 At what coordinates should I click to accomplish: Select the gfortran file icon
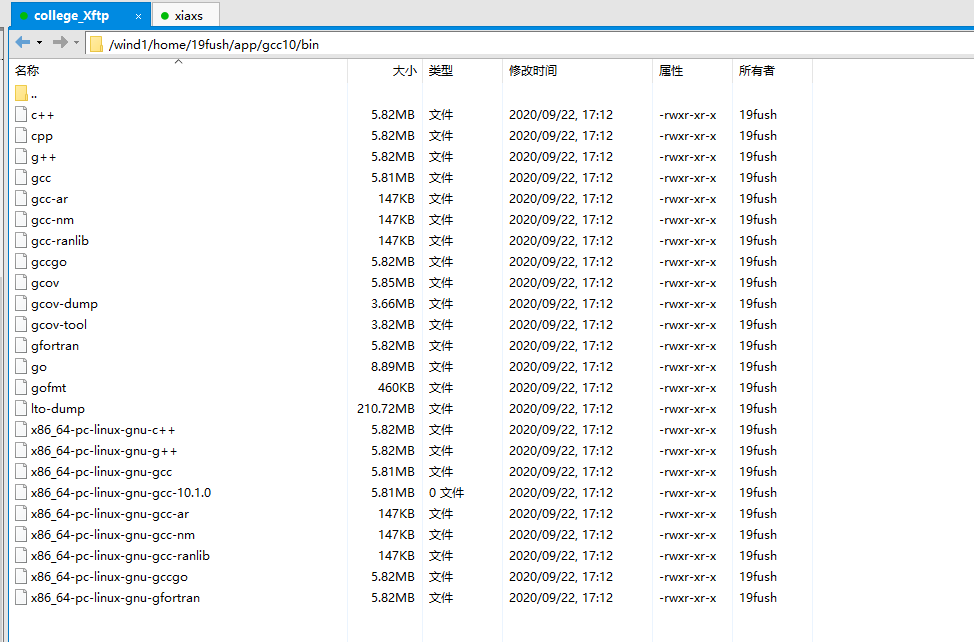click(21, 346)
